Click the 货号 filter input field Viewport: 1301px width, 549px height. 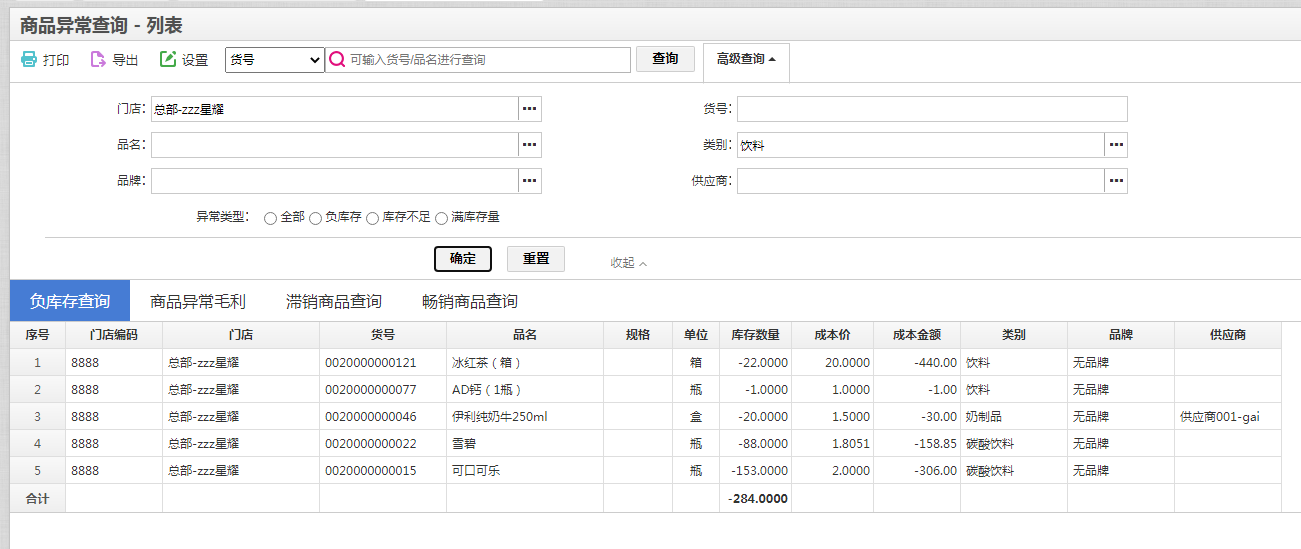click(932, 109)
